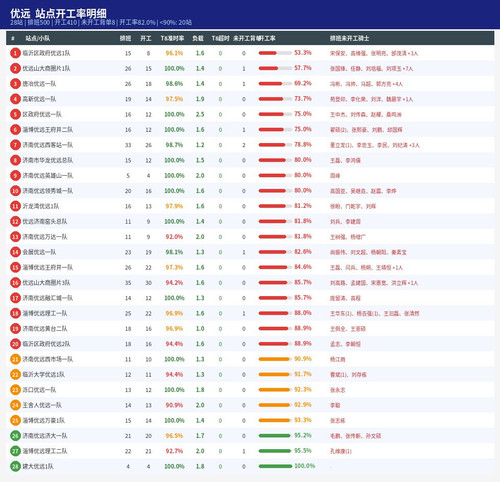The height and width of the screenshot is (482, 500).
Task: Click the 88.0% rate in row 18
Action: tap(303, 313)
